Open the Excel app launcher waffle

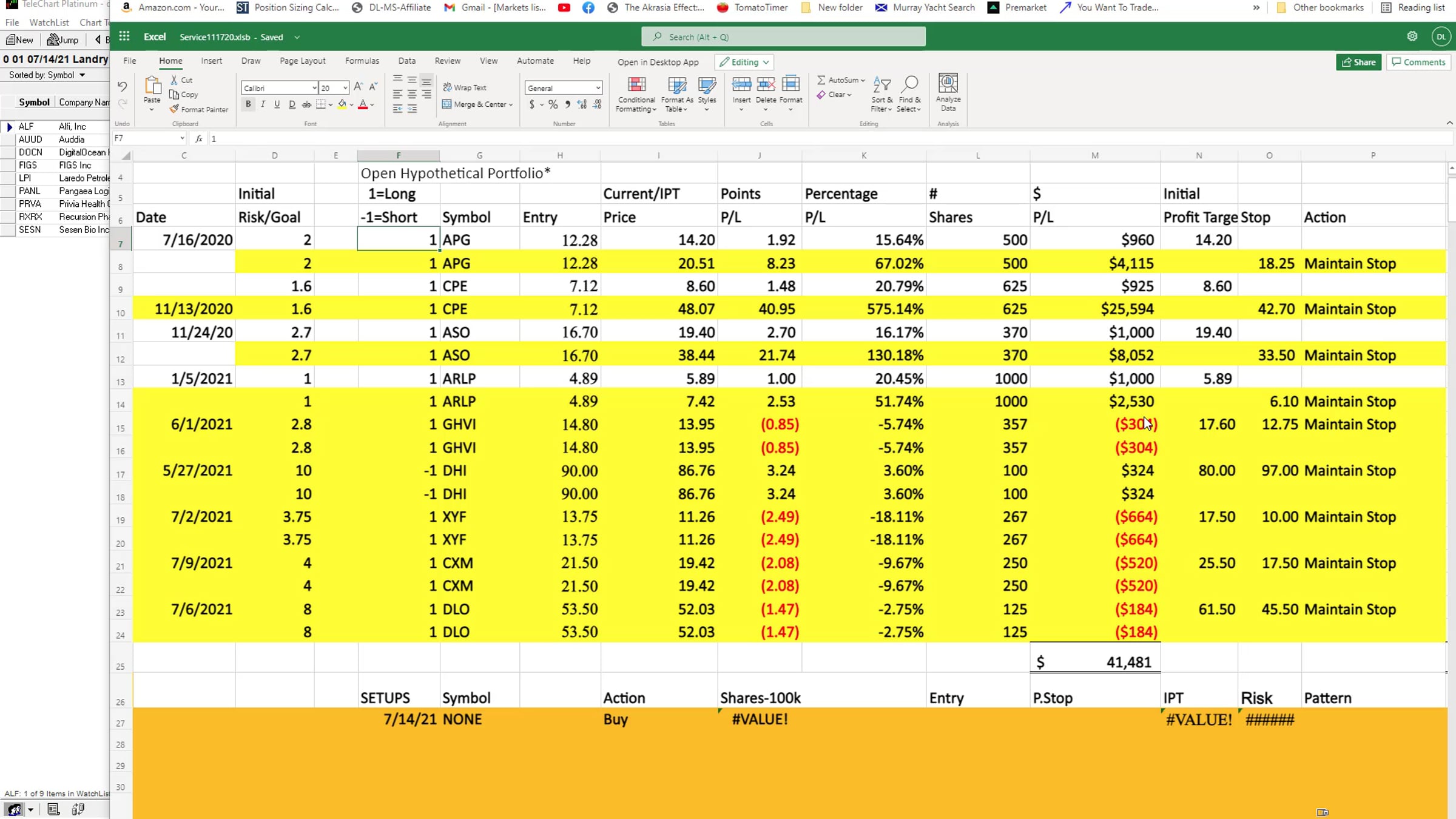(x=124, y=36)
